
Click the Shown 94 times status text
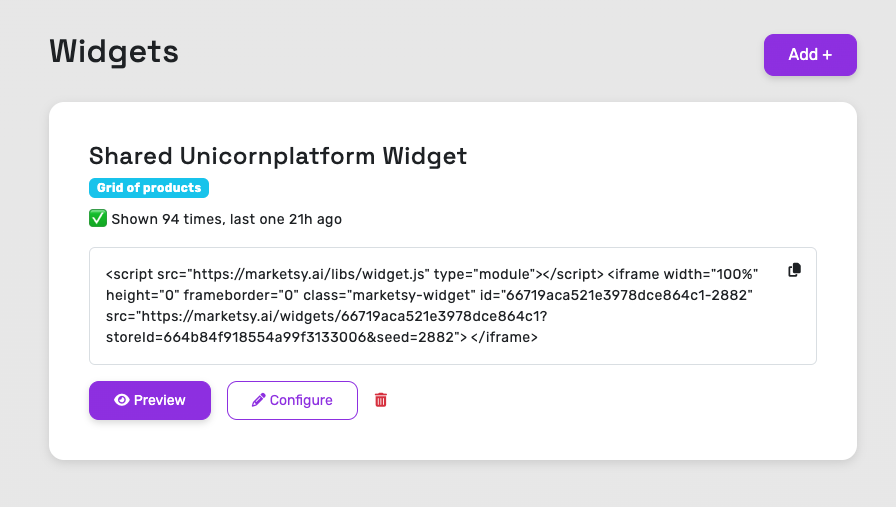point(167,219)
